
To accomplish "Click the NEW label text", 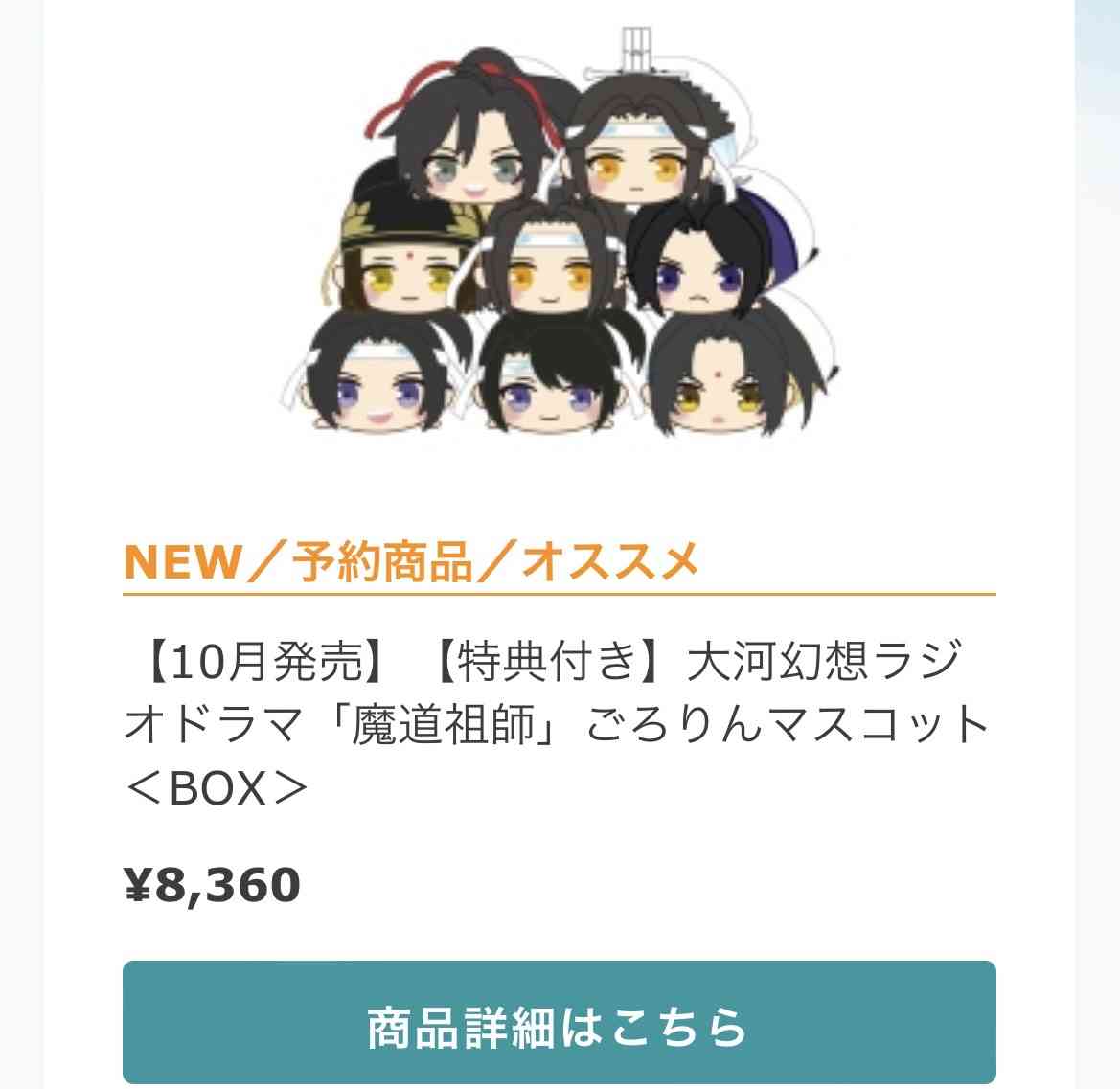I will (x=182, y=562).
